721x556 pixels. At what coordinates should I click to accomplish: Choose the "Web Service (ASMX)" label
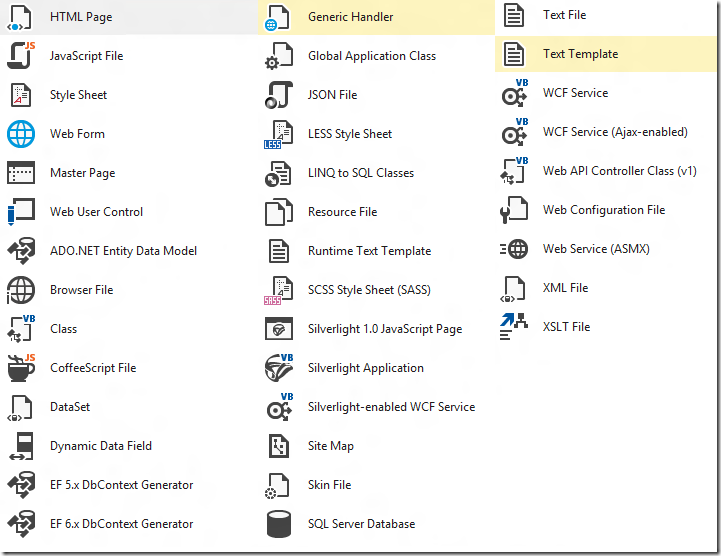tap(596, 249)
